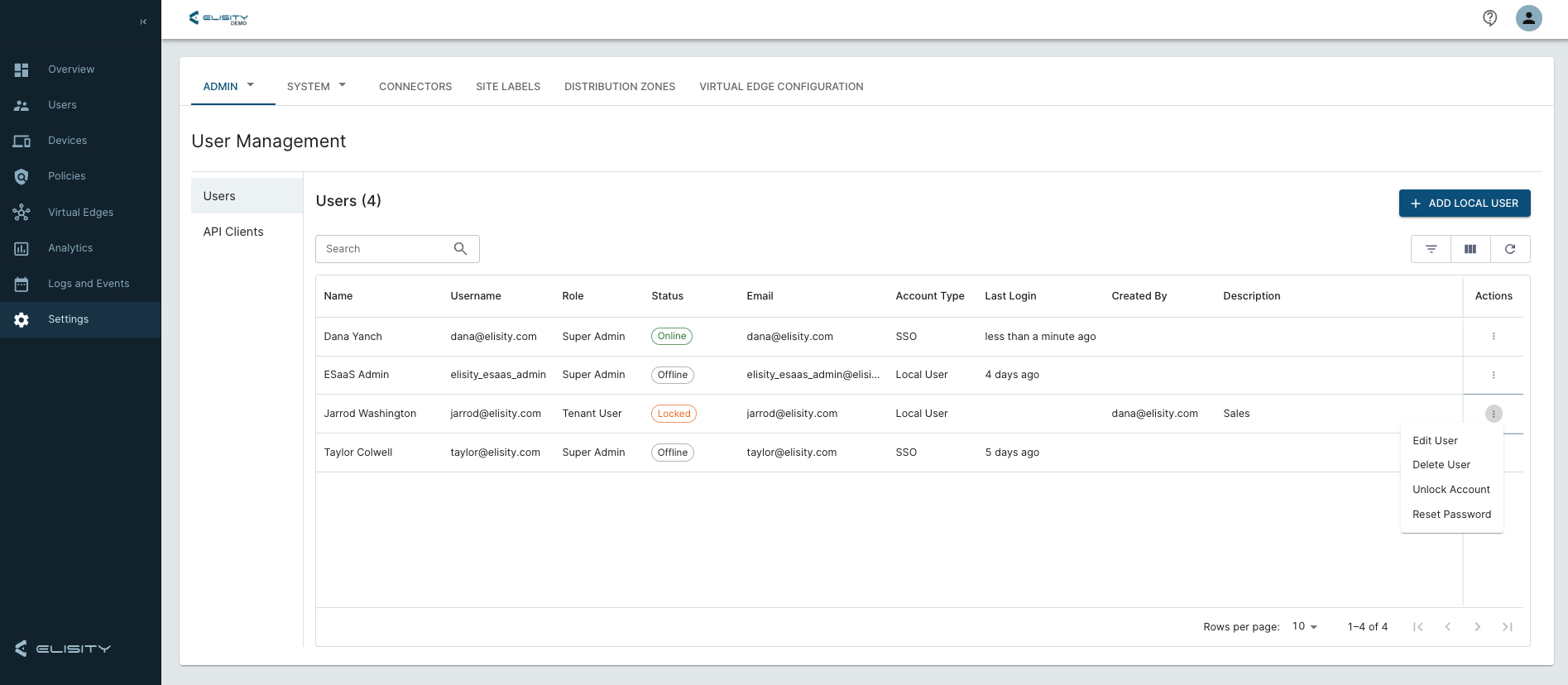Switch to the CONNECTORS tab
Image resolution: width=1568 pixels, height=685 pixels.
click(415, 87)
